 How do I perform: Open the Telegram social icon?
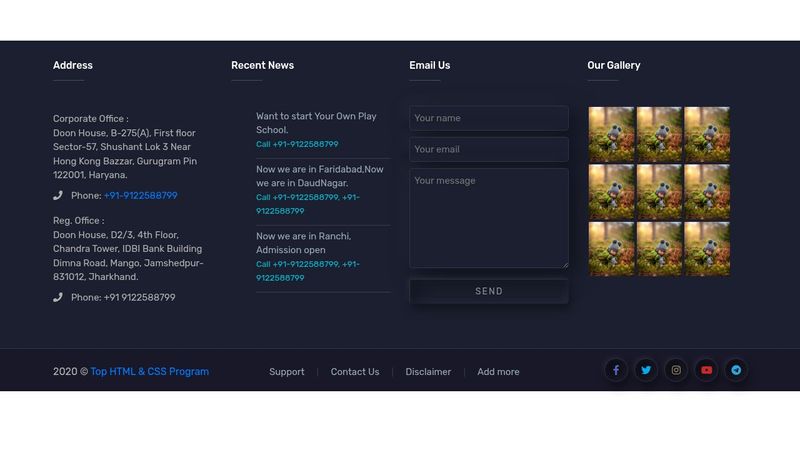pos(736,370)
